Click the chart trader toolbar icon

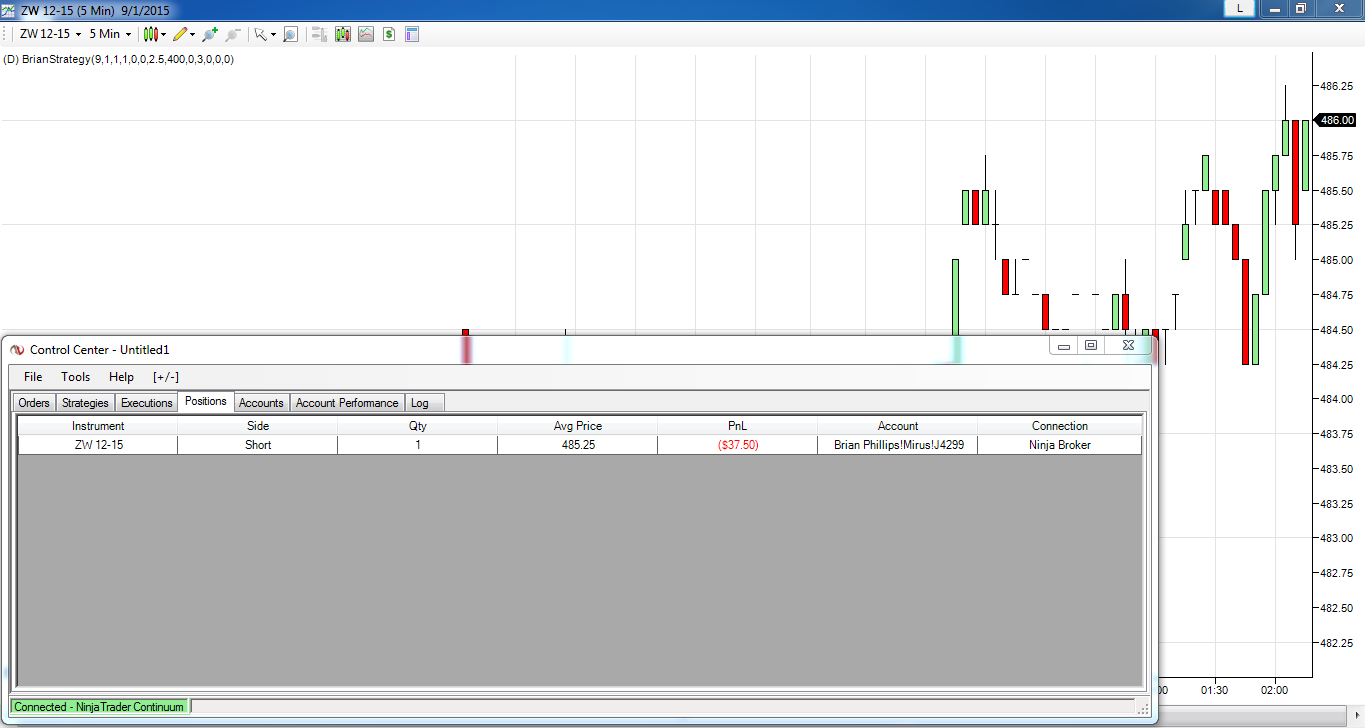tap(320, 34)
